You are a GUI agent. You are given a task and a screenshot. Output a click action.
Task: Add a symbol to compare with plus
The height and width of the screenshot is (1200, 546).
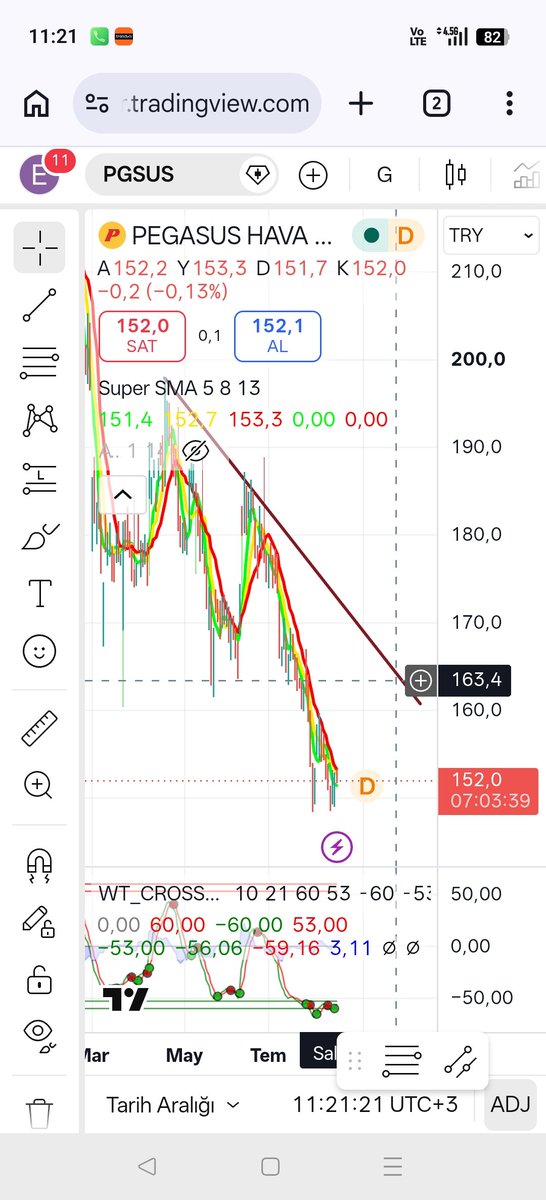[313, 175]
